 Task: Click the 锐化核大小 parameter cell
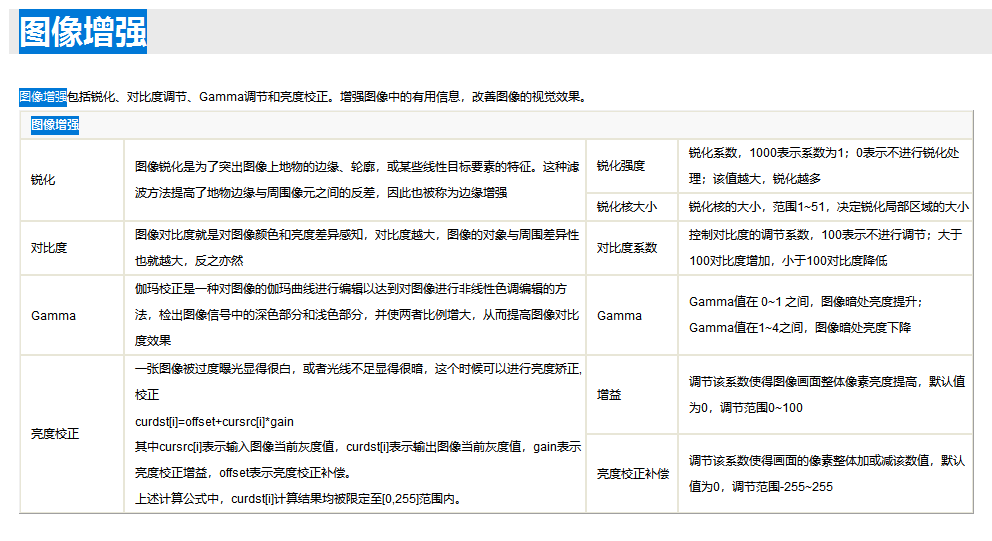tap(627, 207)
